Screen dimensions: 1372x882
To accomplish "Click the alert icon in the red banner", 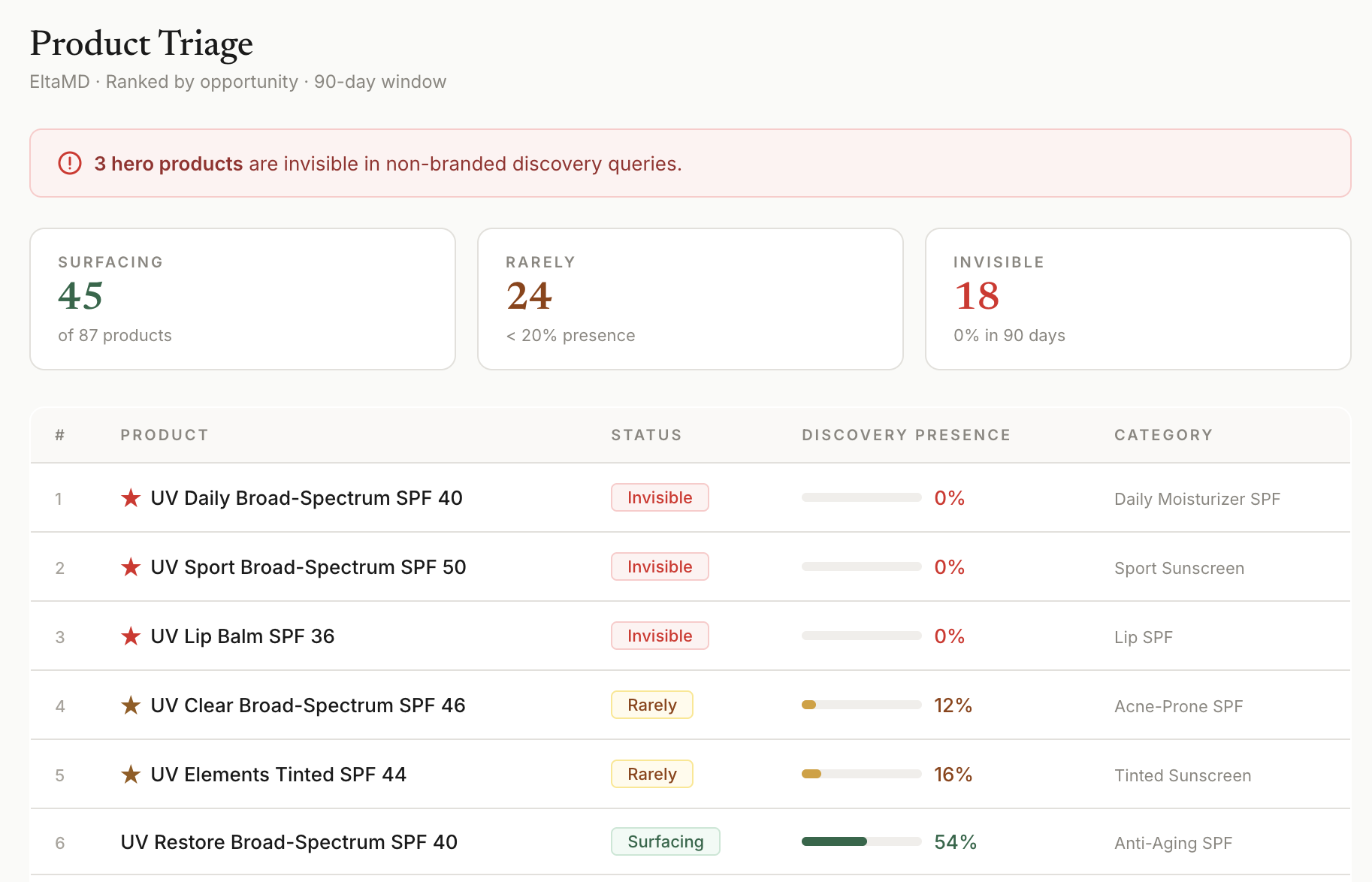I will pos(70,163).
